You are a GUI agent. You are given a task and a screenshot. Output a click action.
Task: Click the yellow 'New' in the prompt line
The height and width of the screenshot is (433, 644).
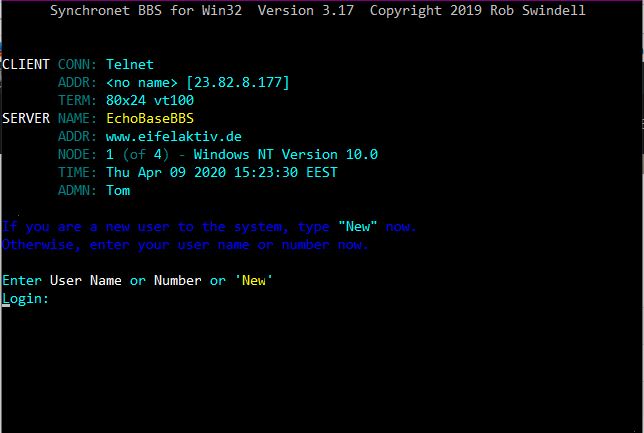(254, 281)
